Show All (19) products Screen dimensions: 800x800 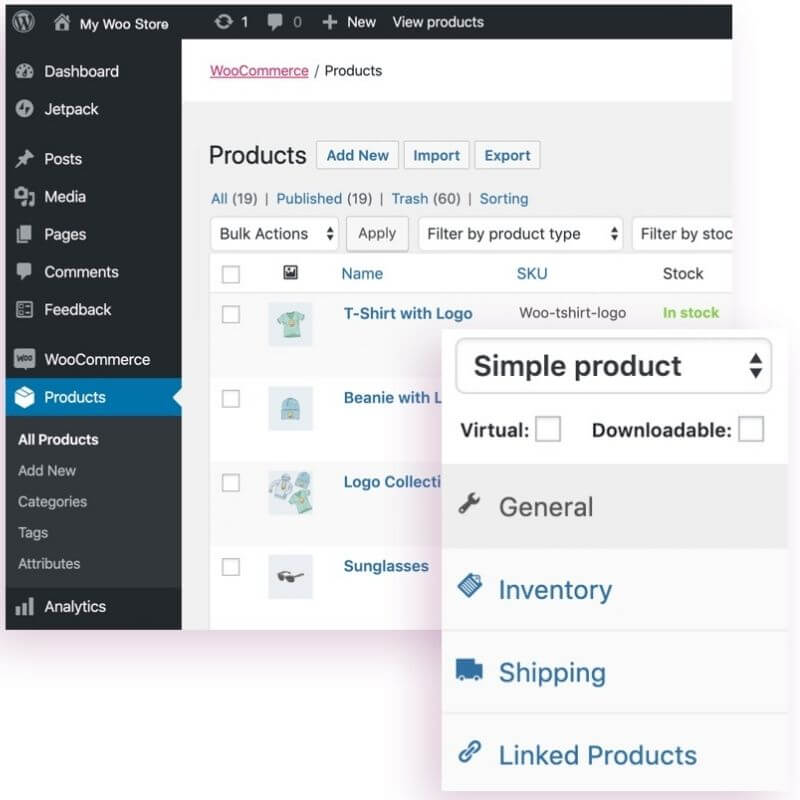pyautogui.click(x=234, y=198)
